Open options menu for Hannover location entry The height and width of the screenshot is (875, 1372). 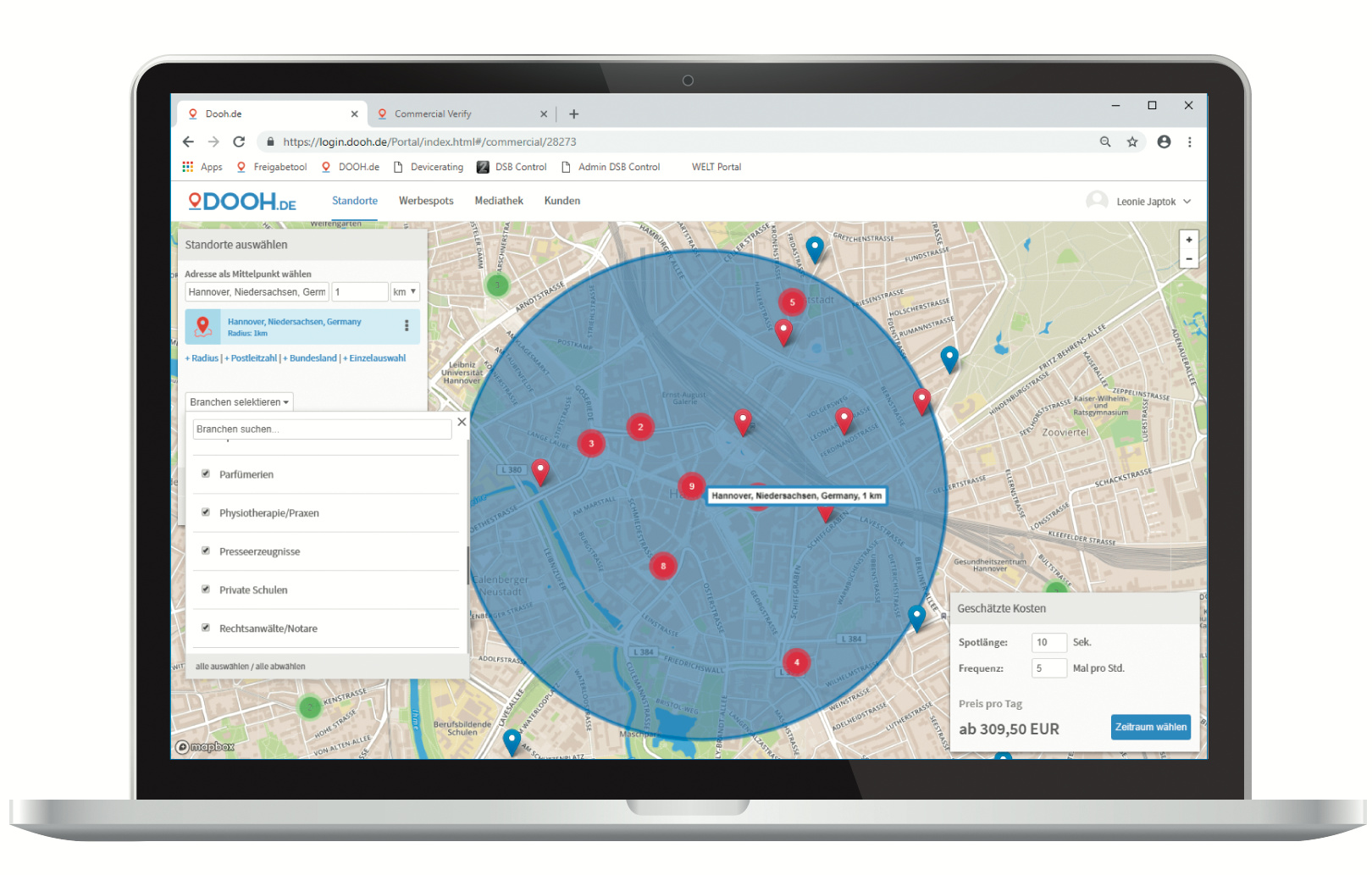coord(407,326)
